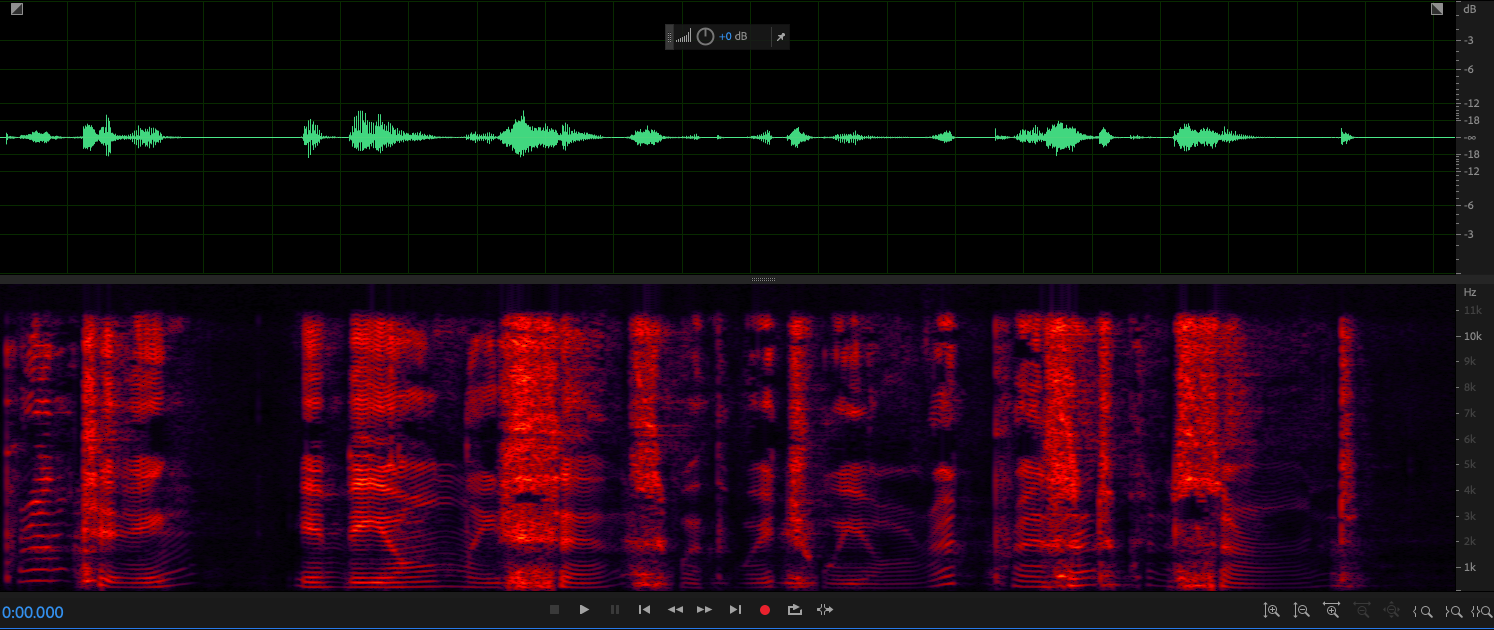Click Zoom In Amplitude icon
The image size is (1494, 630).
pyautogui.click(x=1272, y=610)
